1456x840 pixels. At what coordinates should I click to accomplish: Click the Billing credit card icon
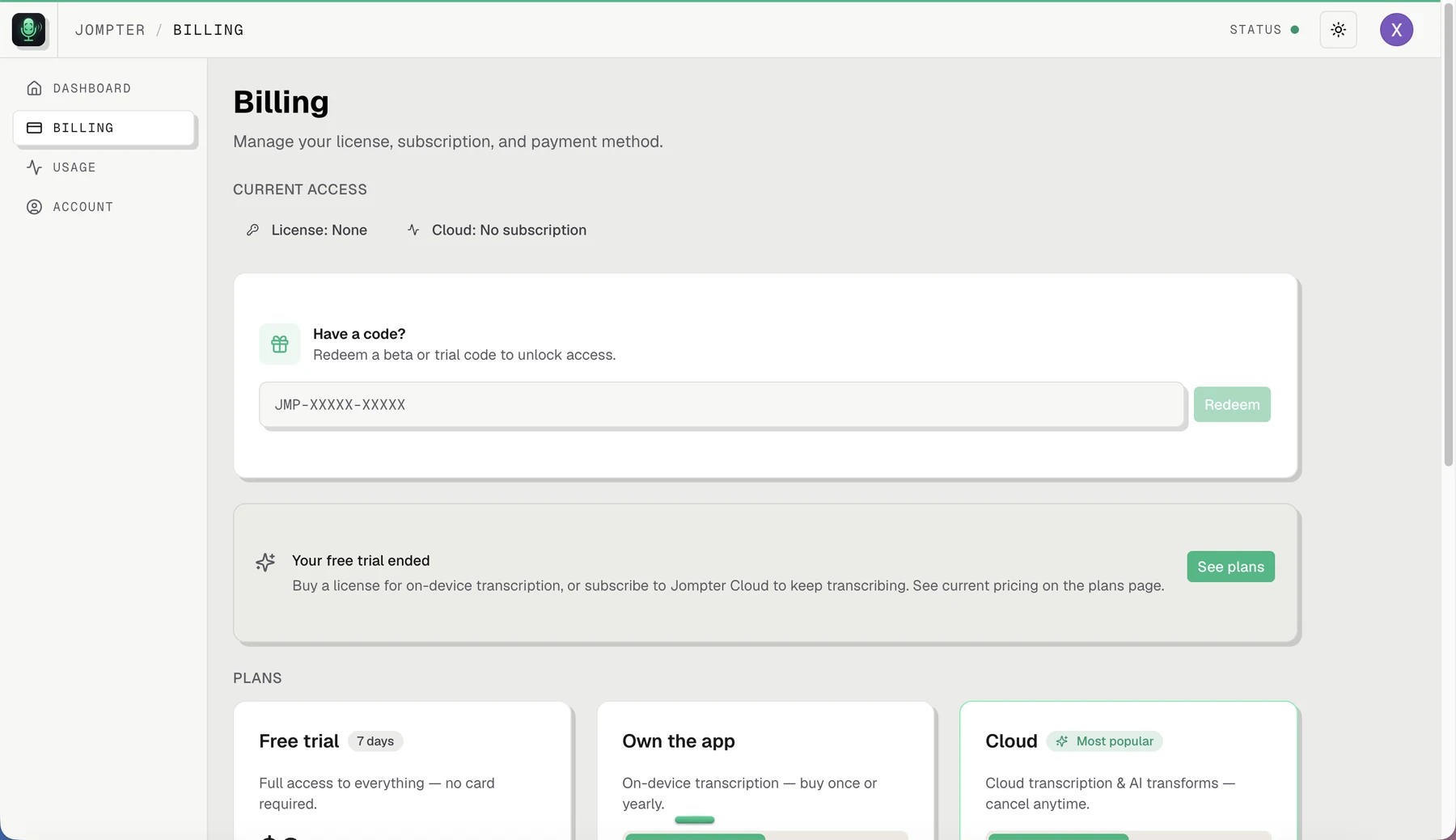click(34, 128)
